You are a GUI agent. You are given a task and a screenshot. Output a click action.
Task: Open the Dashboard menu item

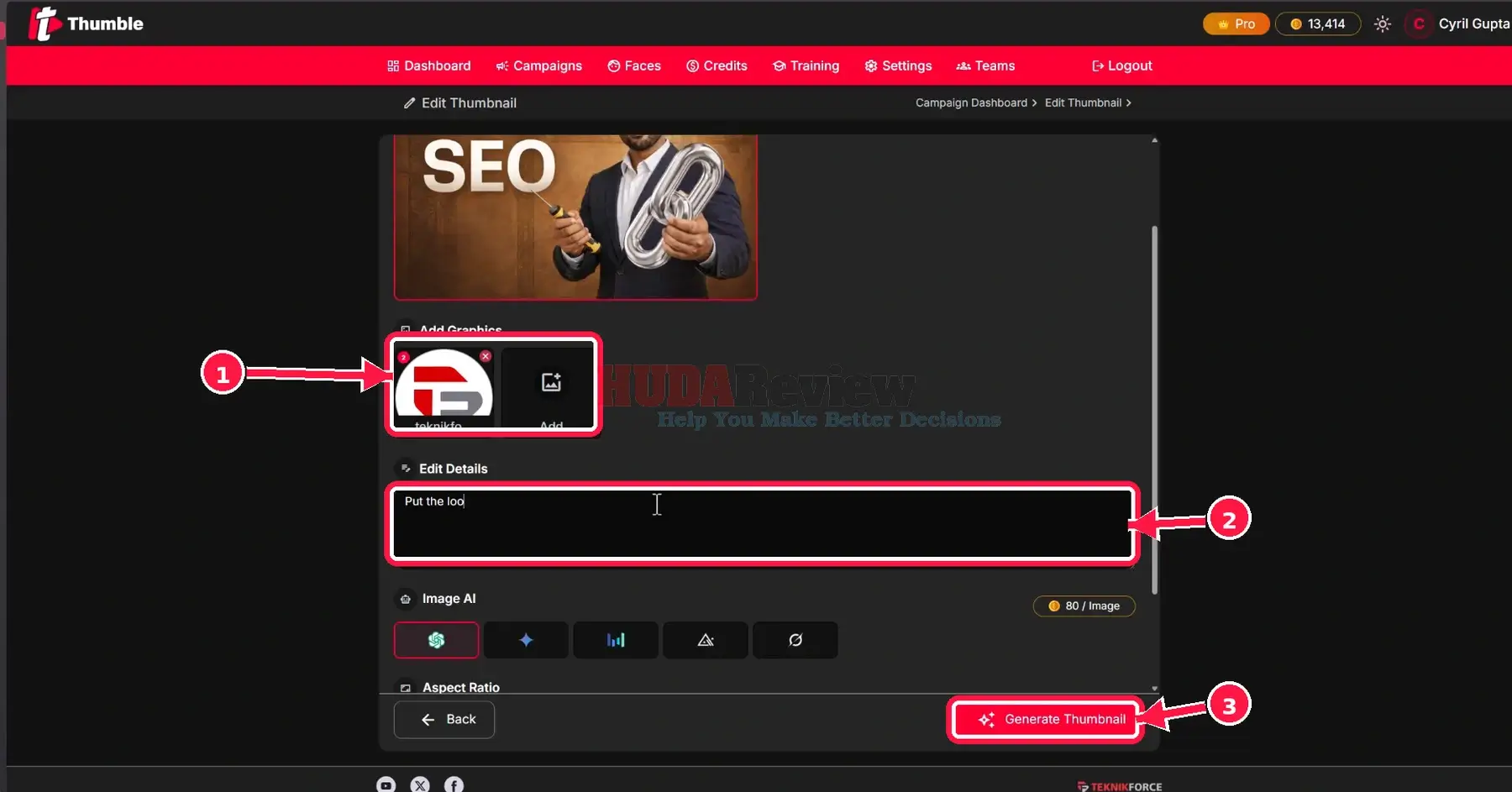429,66
